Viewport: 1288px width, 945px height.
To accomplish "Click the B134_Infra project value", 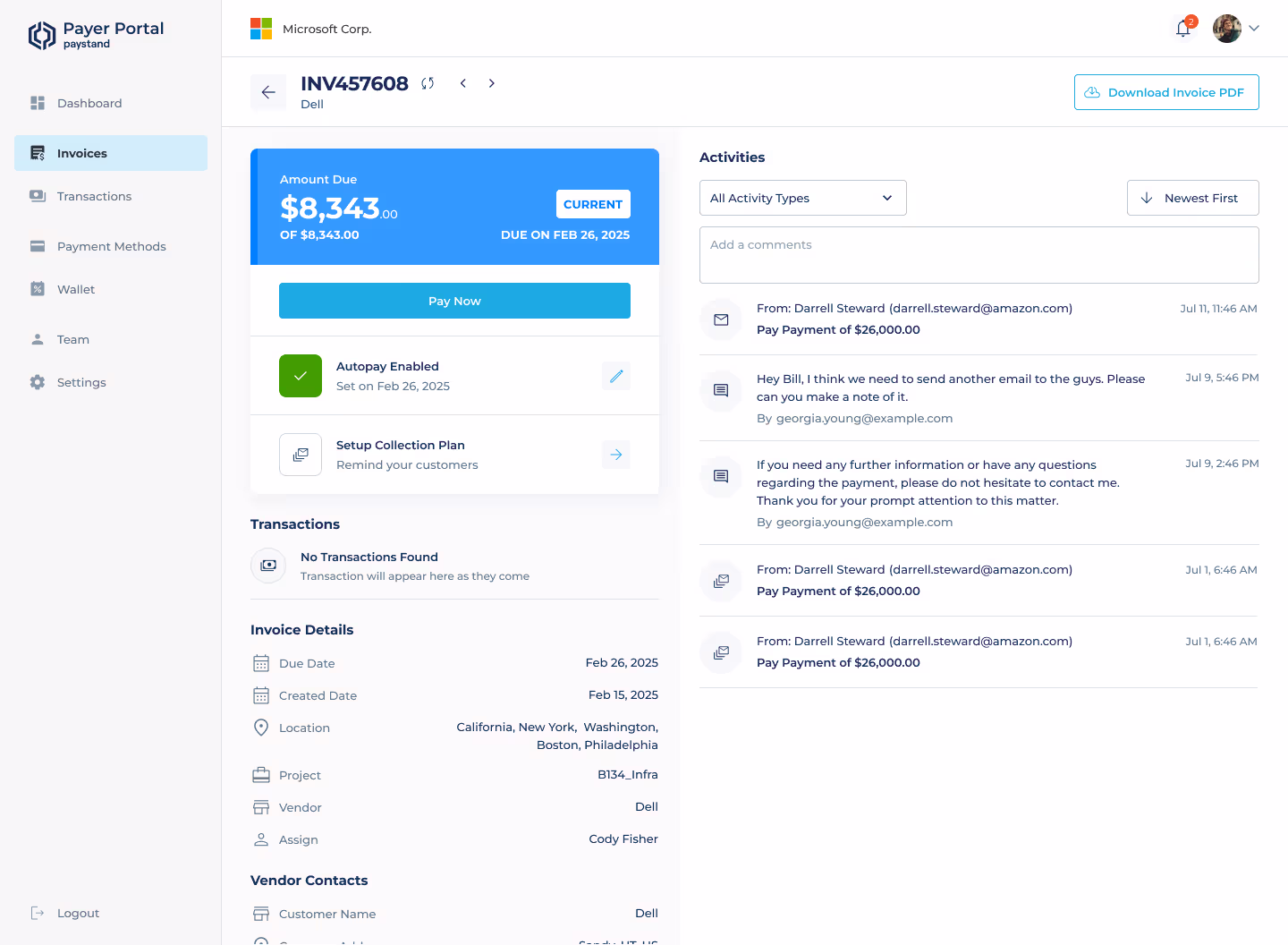I will point(628,774).
